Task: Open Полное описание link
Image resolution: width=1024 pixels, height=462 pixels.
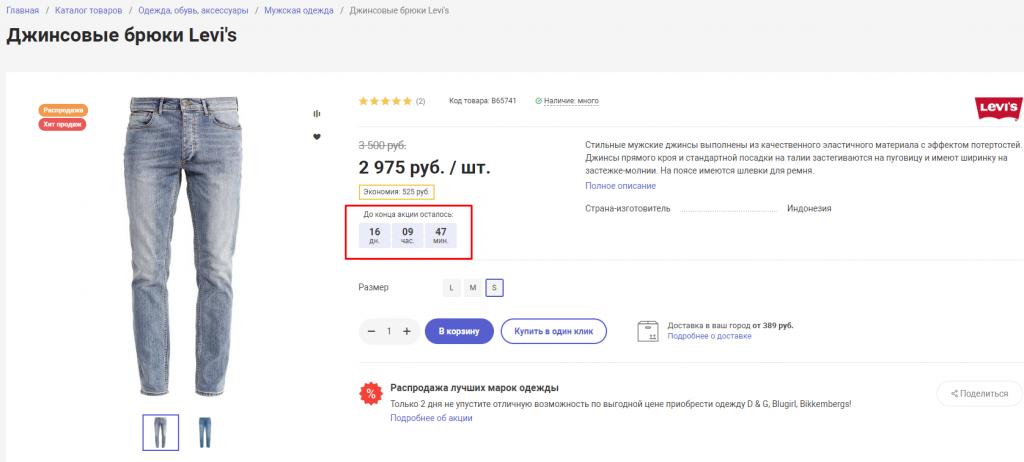Action: (x=620, y=186)
